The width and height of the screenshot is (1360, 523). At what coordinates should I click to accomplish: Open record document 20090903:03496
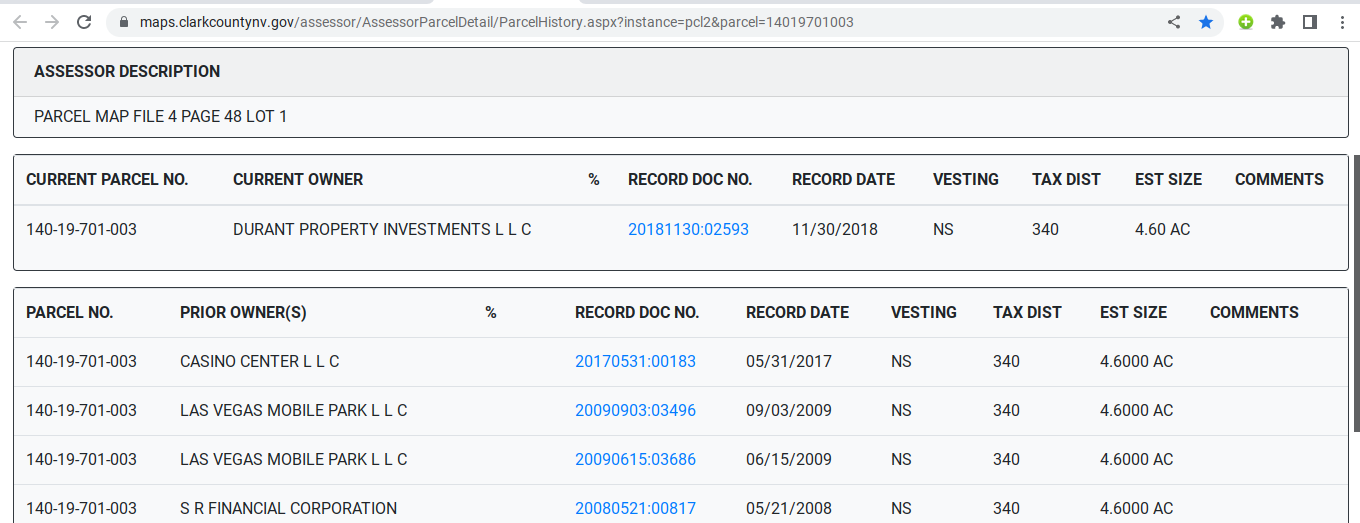click(x=635, y=411)
